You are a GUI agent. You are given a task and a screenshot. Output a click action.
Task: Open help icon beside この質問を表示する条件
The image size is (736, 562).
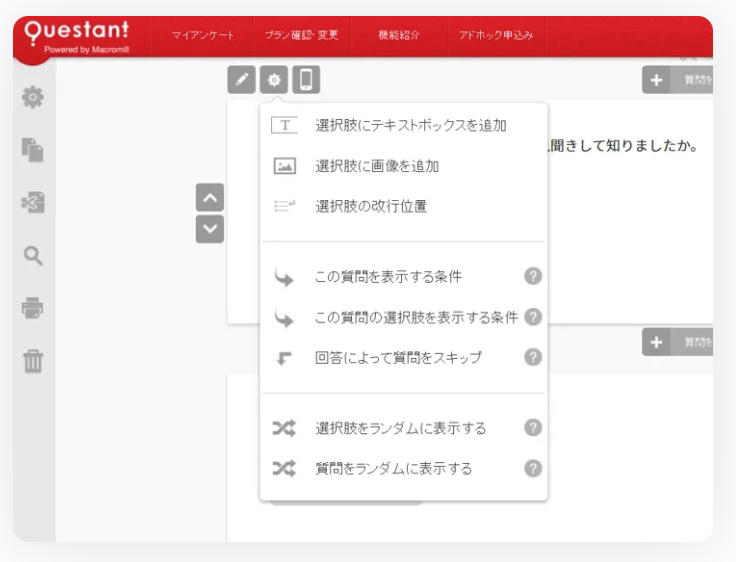coord(533,276)
